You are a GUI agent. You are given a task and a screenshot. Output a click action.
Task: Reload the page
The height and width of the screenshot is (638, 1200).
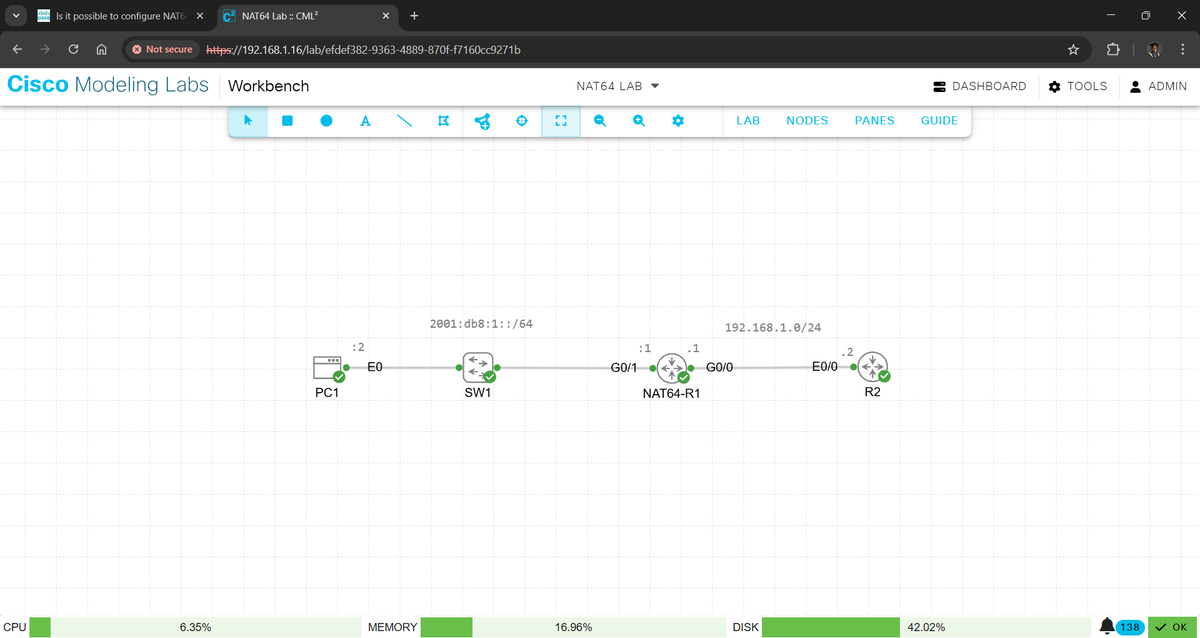pos(73,49)
